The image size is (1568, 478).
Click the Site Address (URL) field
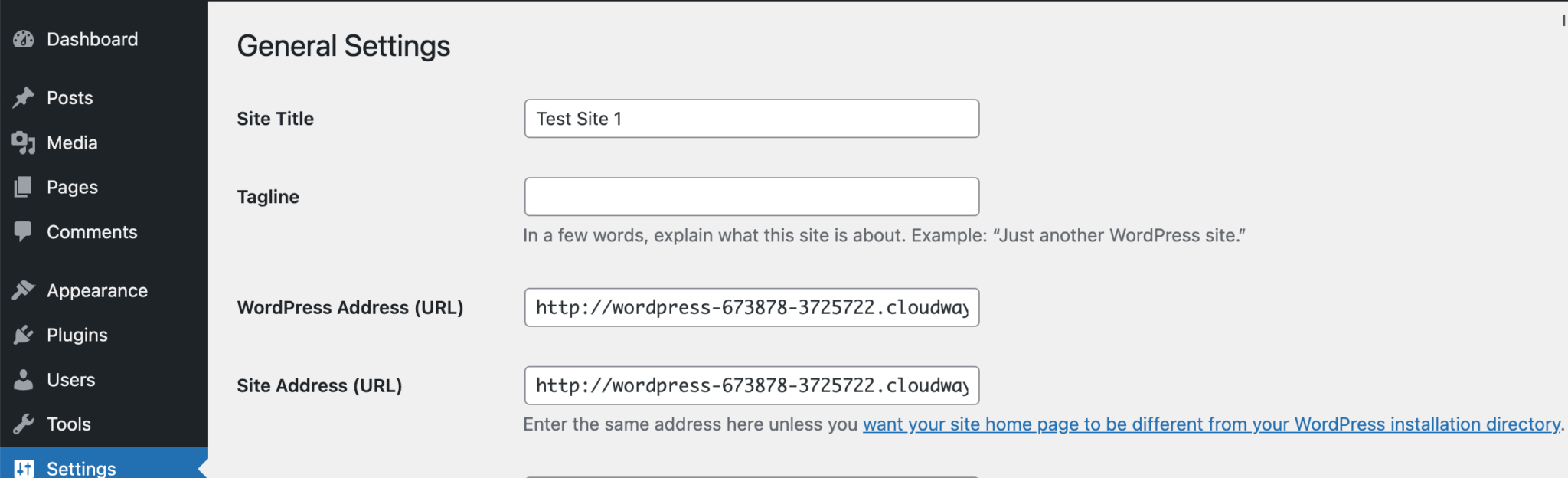(x=751, y=385)
